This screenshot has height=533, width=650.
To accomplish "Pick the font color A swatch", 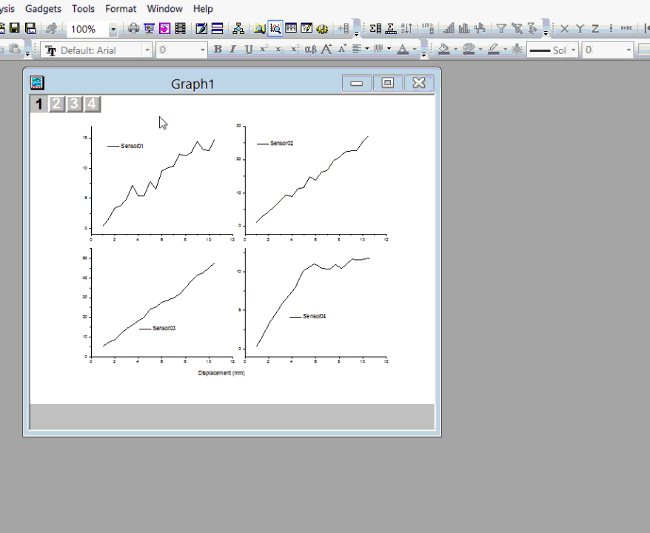I will click(403, 49).
